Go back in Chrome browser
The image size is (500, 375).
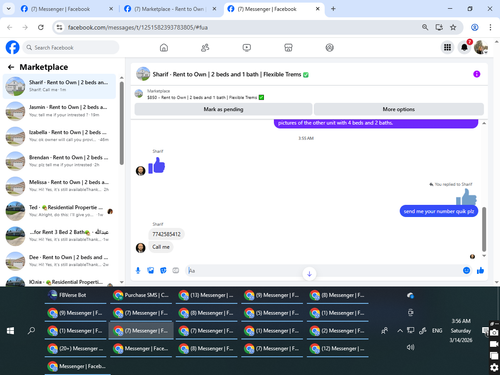click(x=10, y=27)
